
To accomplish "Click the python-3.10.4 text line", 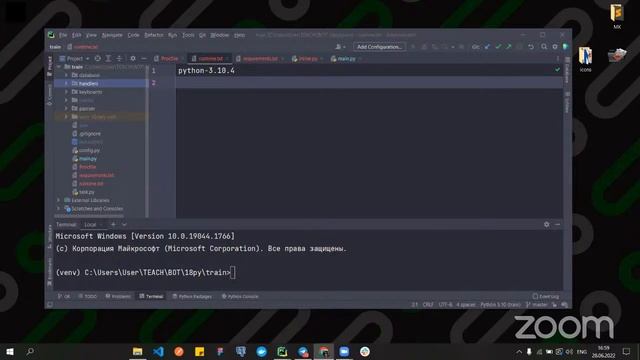I will click(x=206, y=71).
